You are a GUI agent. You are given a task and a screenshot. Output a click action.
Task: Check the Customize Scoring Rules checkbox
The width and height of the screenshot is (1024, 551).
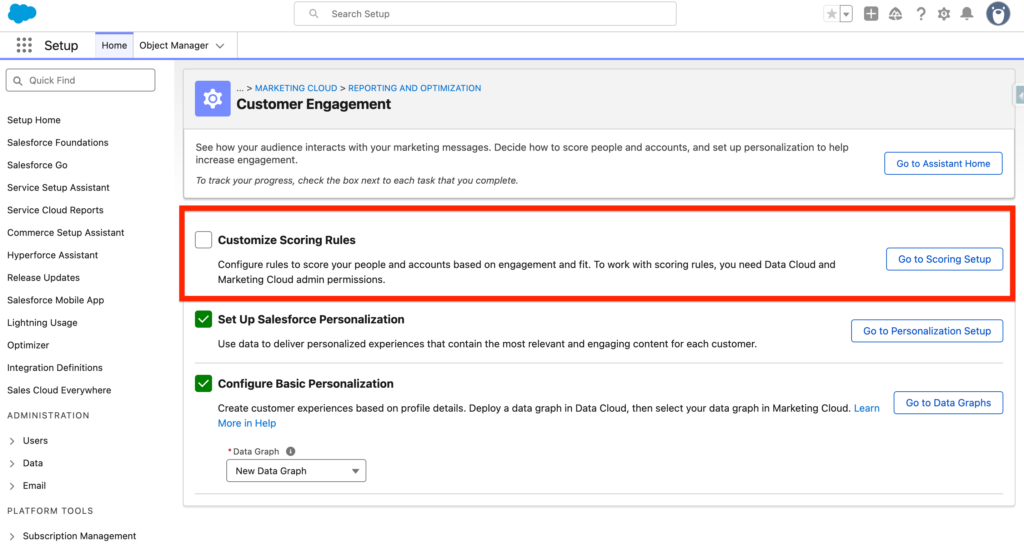tap(204, 240)
